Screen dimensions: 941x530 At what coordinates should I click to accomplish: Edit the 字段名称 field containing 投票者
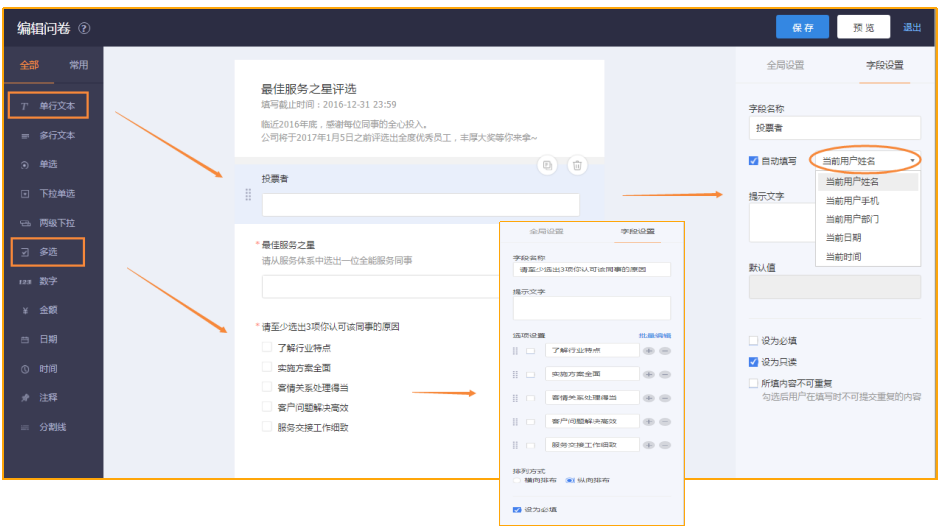[x=834, y=128]
